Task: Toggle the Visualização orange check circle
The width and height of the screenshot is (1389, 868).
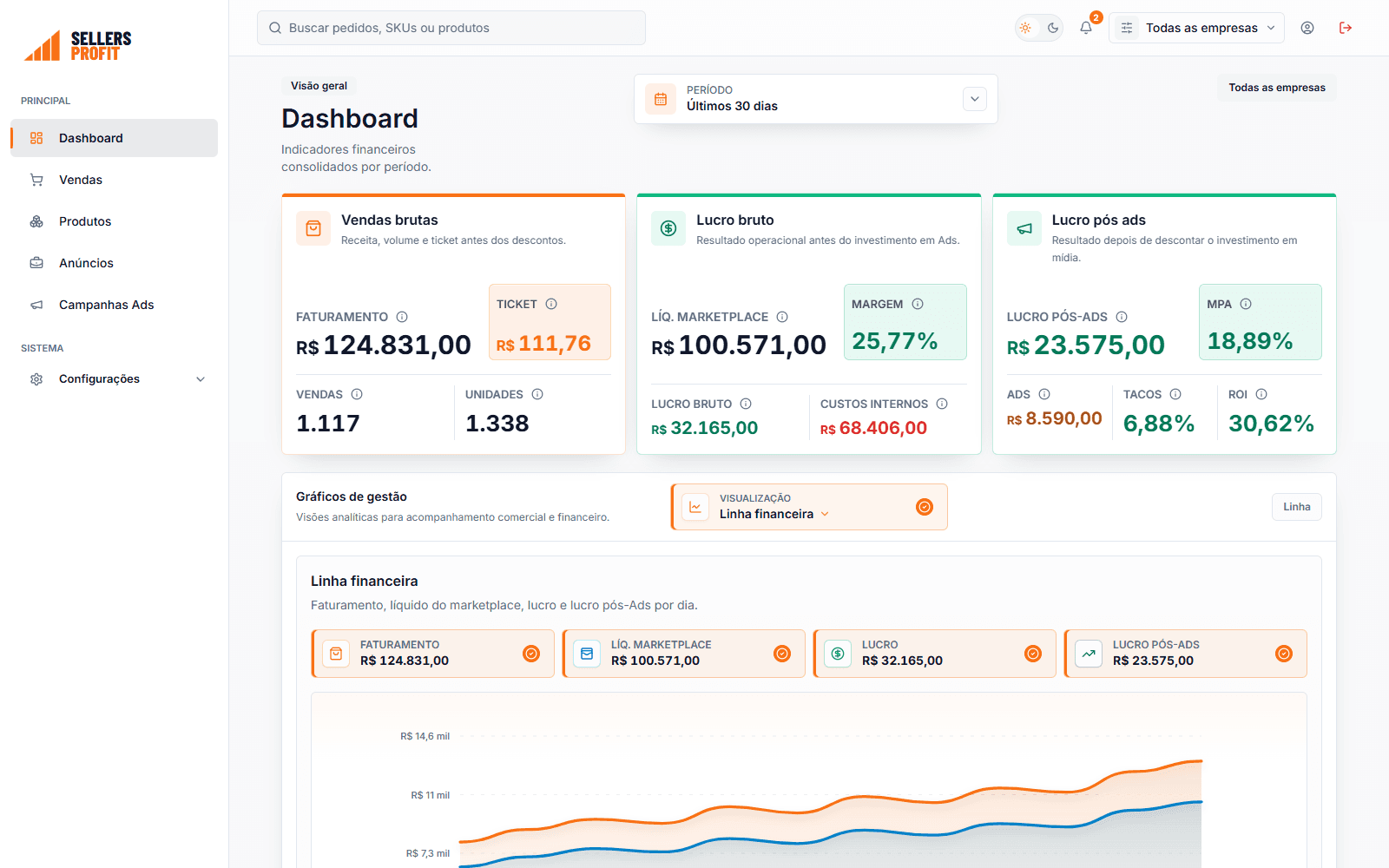Action: pyautogui.click(x=925, y=507)
